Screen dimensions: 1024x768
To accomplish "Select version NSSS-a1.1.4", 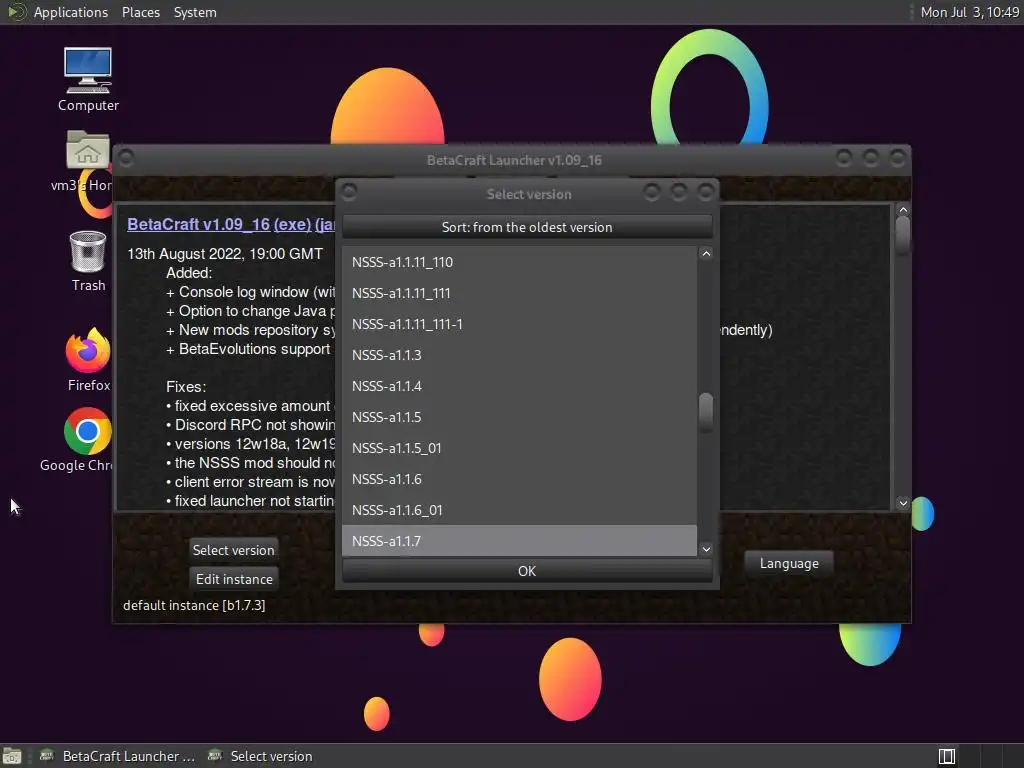I will pyautogui.click(x=519, y=386).
